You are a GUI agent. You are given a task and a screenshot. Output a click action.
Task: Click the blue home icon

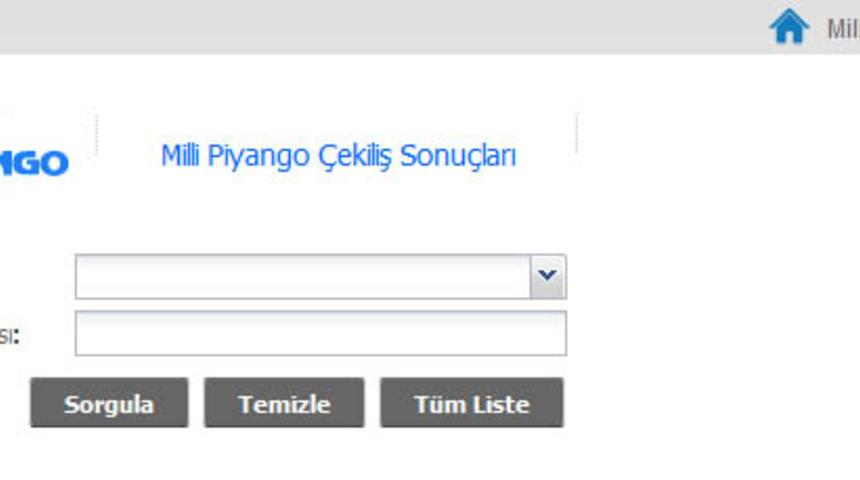789,26
